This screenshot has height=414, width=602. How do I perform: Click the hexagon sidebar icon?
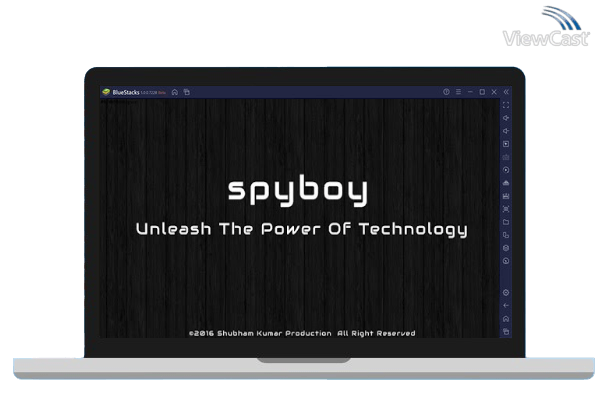pos(506,248)
